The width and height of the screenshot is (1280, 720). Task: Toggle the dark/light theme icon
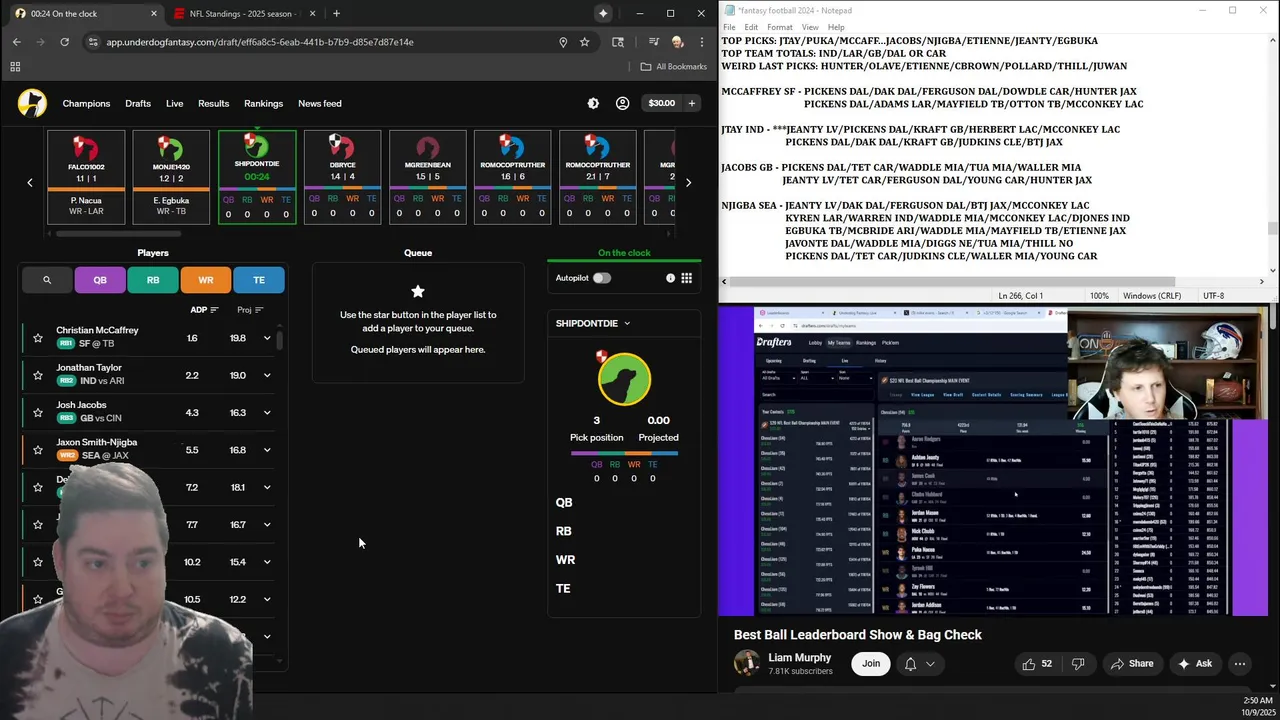(593, 103)
